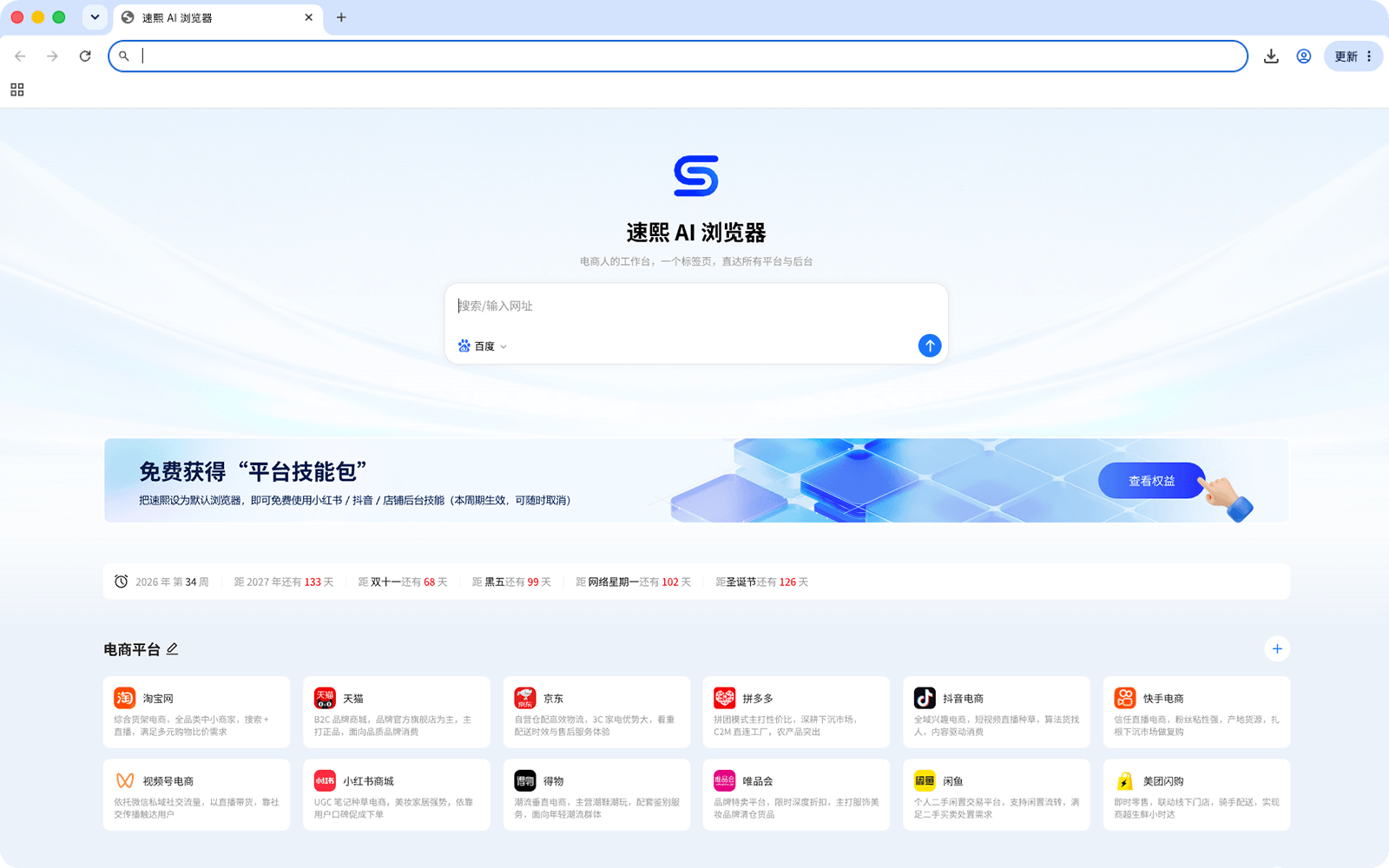Open the 天猫 icon
1389x868 pixels.
[325, 698]
